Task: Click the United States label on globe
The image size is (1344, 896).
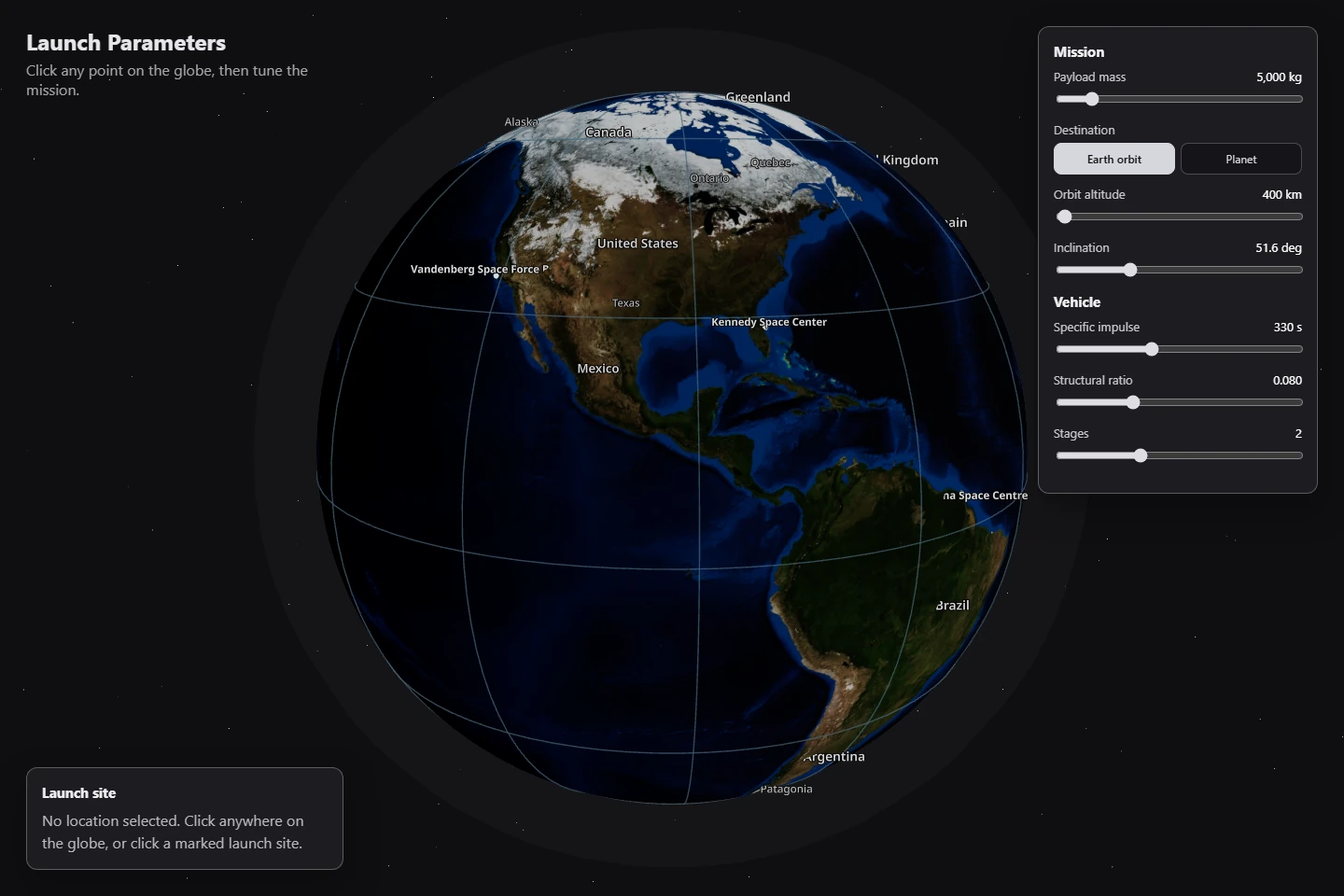Action: [637, 244]
